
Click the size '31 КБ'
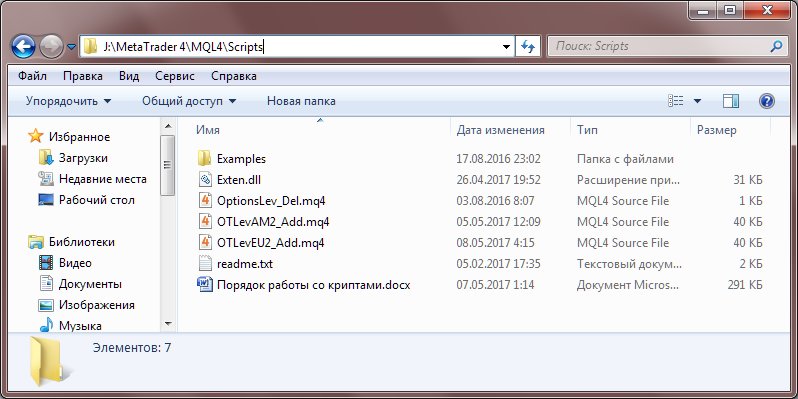click(748, 180)
